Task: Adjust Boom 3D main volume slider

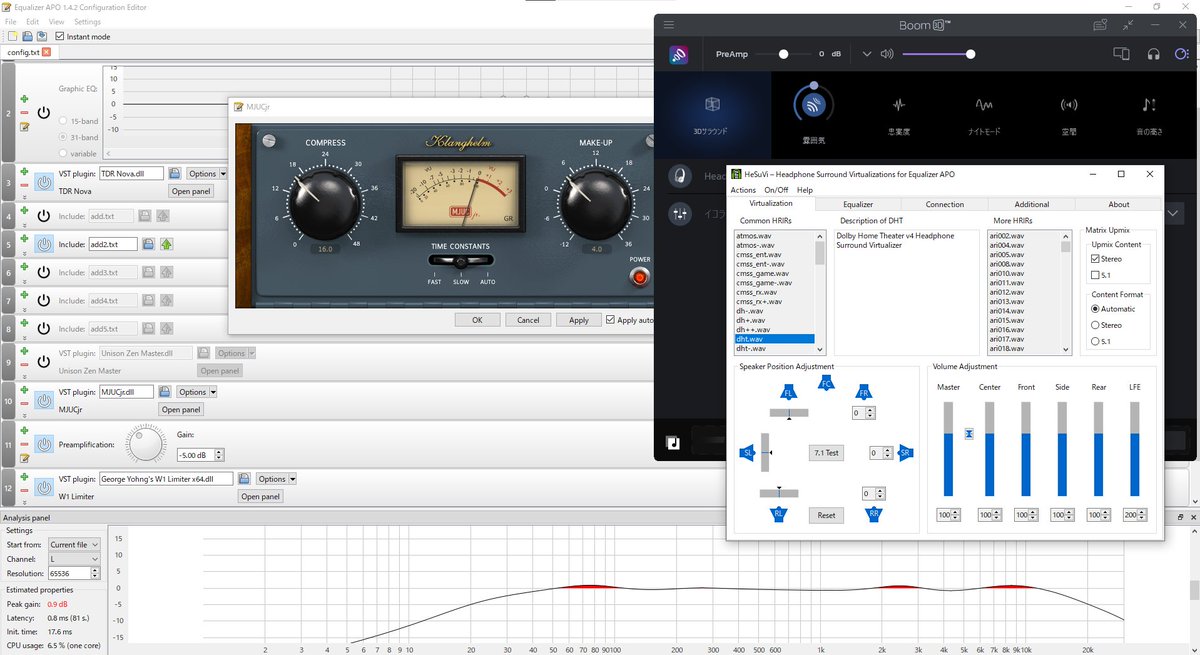Action: (970, 54)
